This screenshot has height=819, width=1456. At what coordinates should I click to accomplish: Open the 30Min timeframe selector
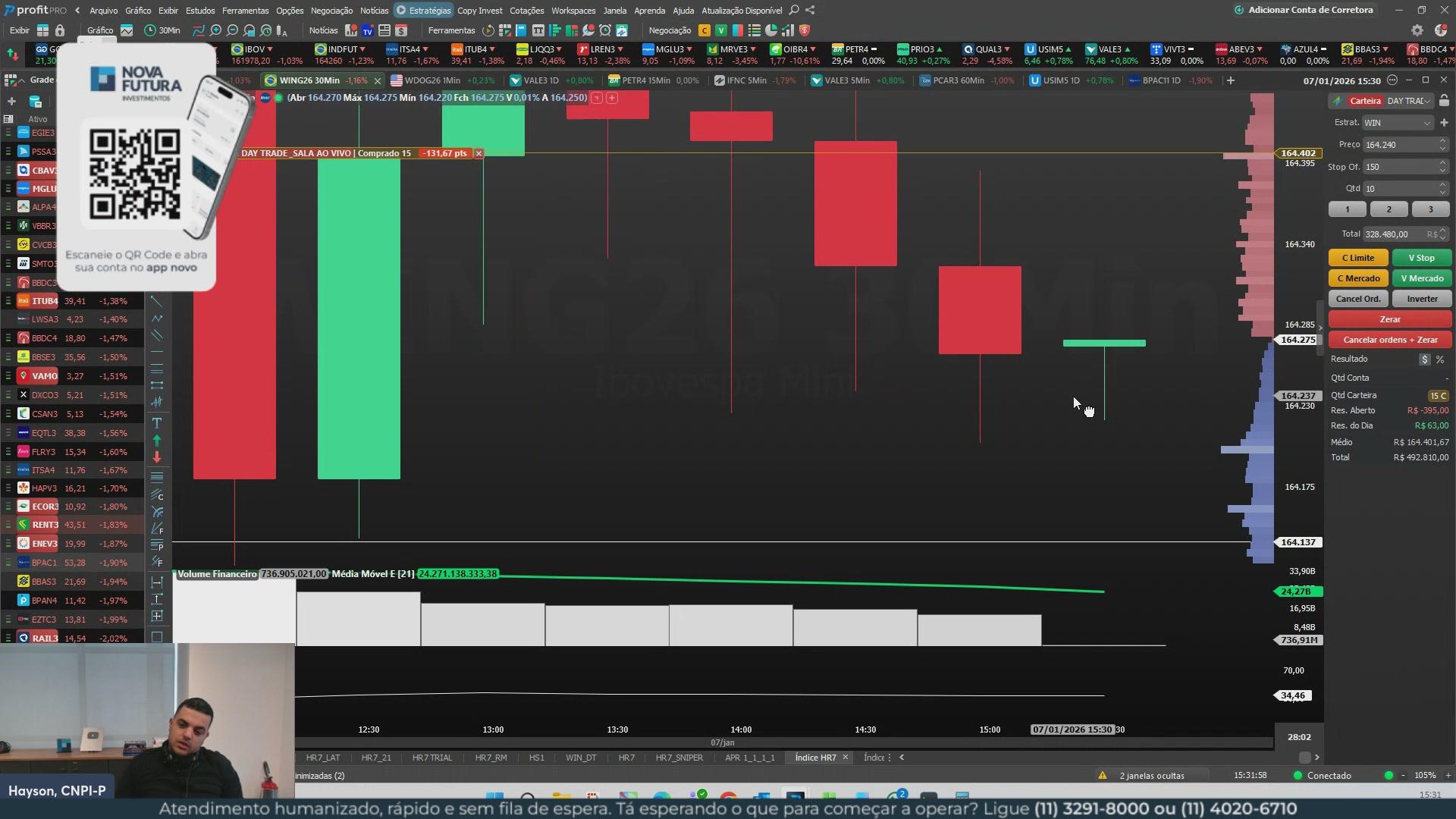162,31
